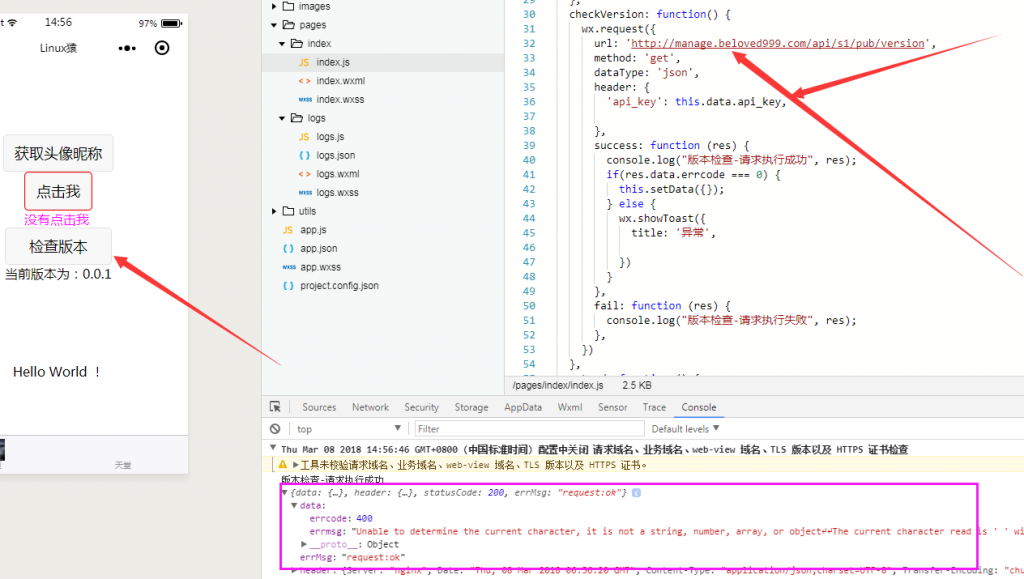Click the /pages/index/index.js path in status bar
This screenshot has width=1024, height=579.
point(558,385)
